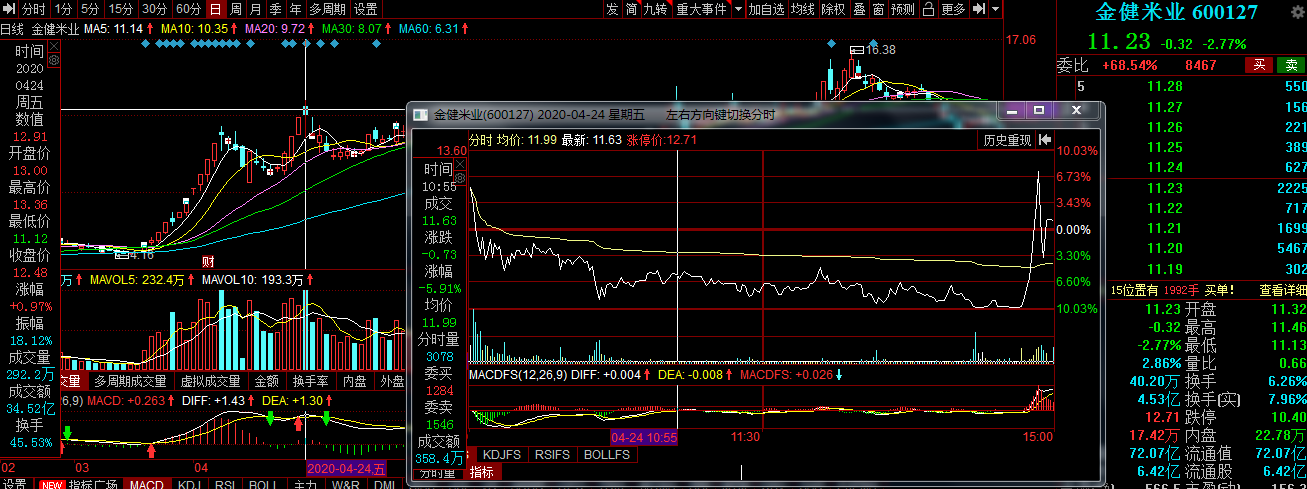Open 重大事件 major events
The height and width of the screenshot is (489, 1307).
701,9
